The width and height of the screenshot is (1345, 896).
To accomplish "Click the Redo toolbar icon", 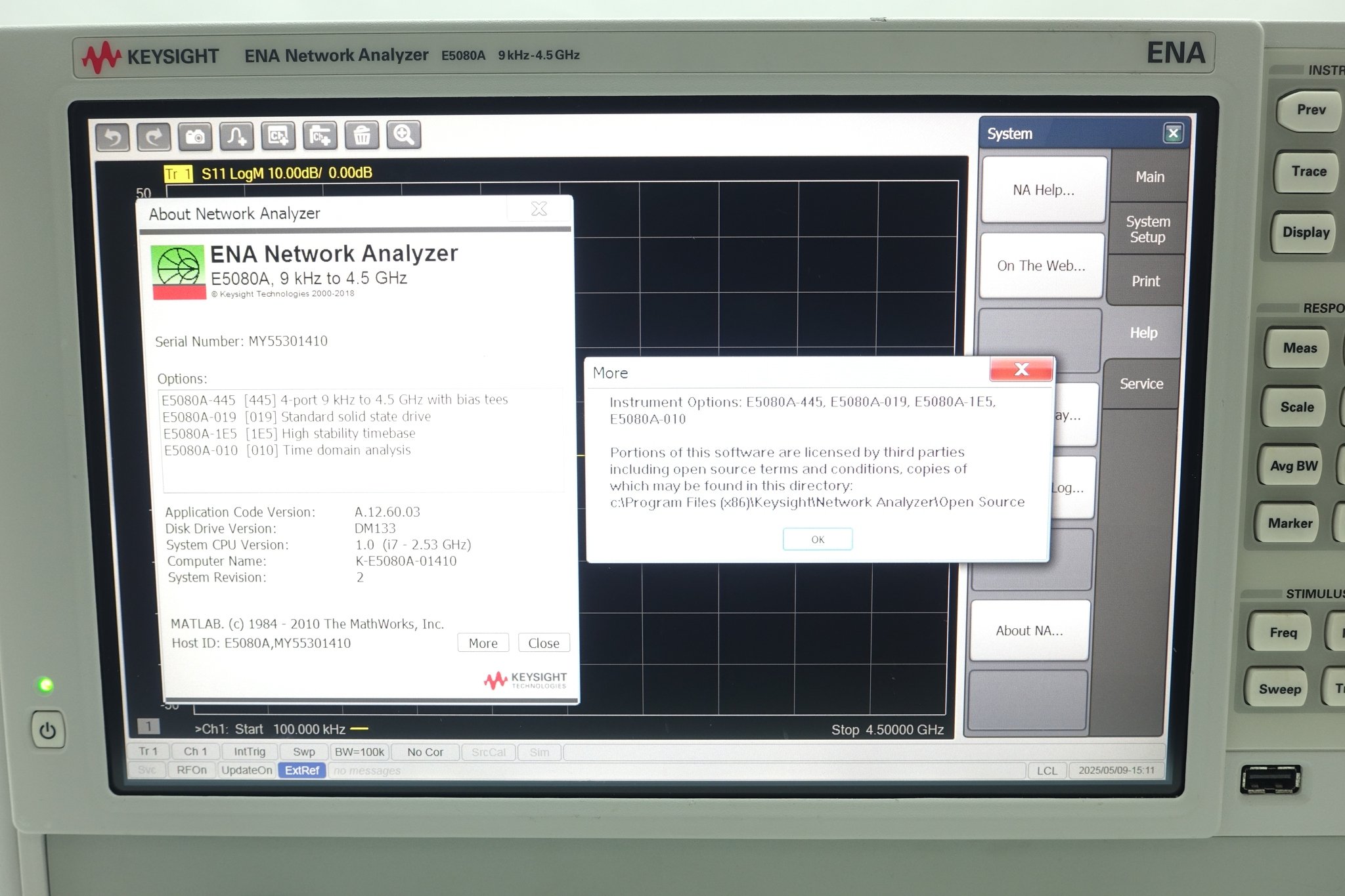I will coord(154,137).
